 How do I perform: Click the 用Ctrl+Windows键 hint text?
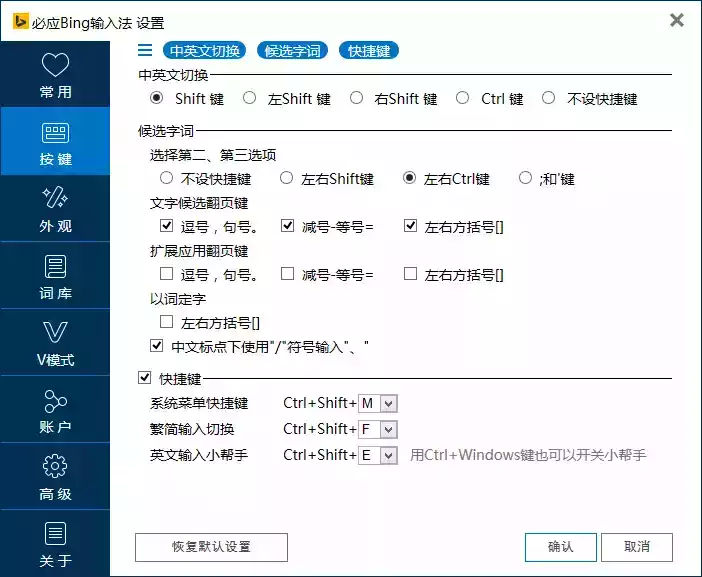point(528,455)
